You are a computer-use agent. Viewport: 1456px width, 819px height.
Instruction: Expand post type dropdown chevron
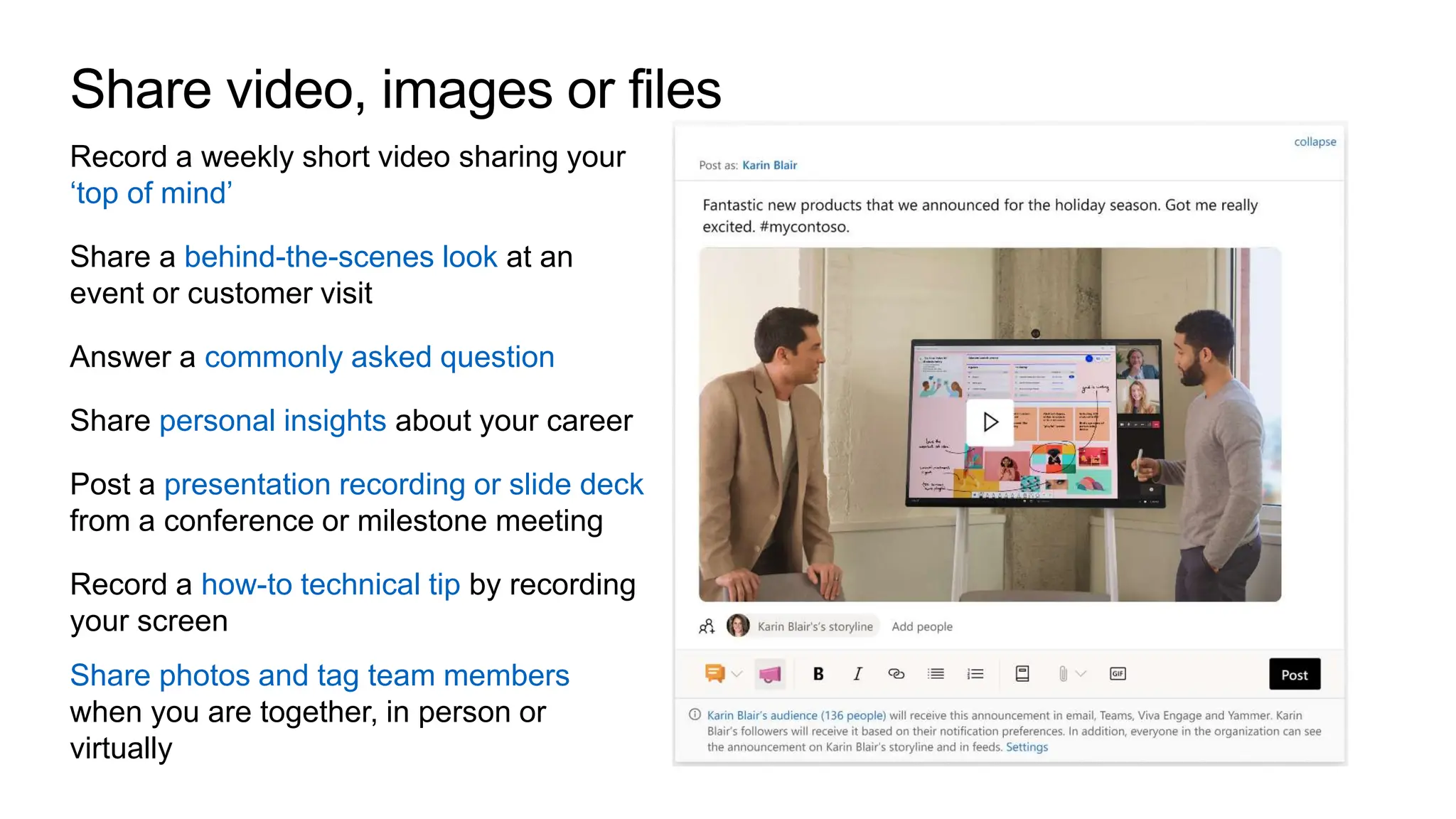[737, 674]
